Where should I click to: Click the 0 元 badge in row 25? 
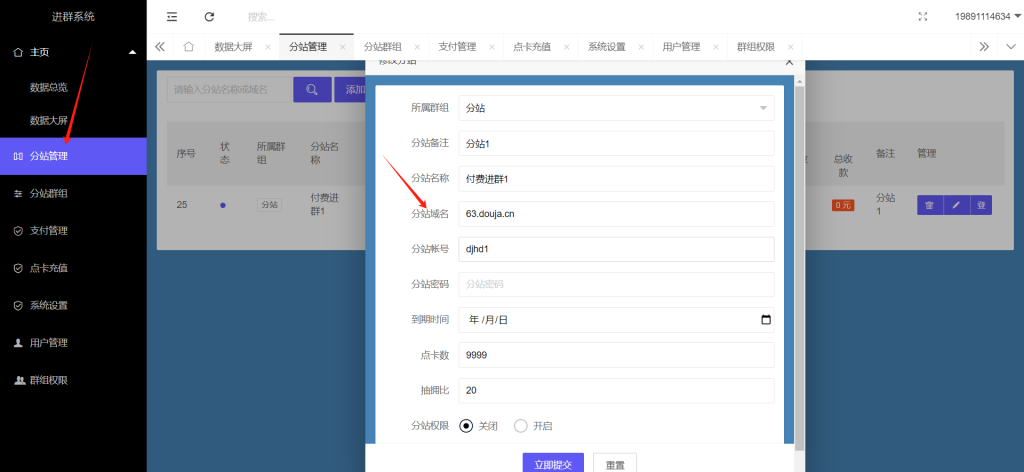pos(842,205)
